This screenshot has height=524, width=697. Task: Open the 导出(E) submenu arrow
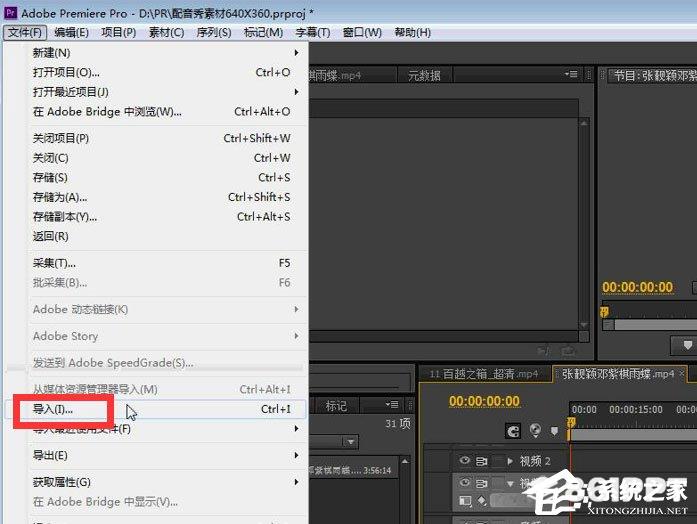pyautogui.click(x=296, y=455)
